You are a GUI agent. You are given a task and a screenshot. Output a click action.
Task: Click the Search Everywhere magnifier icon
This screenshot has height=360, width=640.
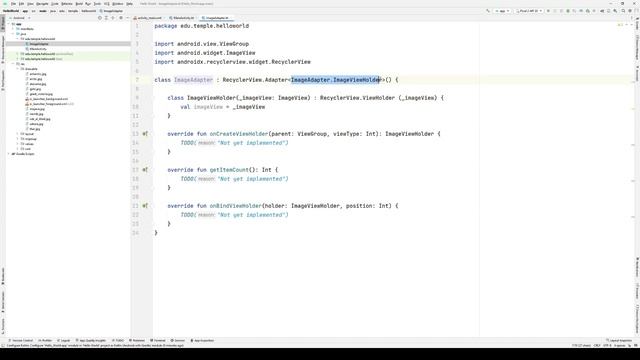pos(623,11)
